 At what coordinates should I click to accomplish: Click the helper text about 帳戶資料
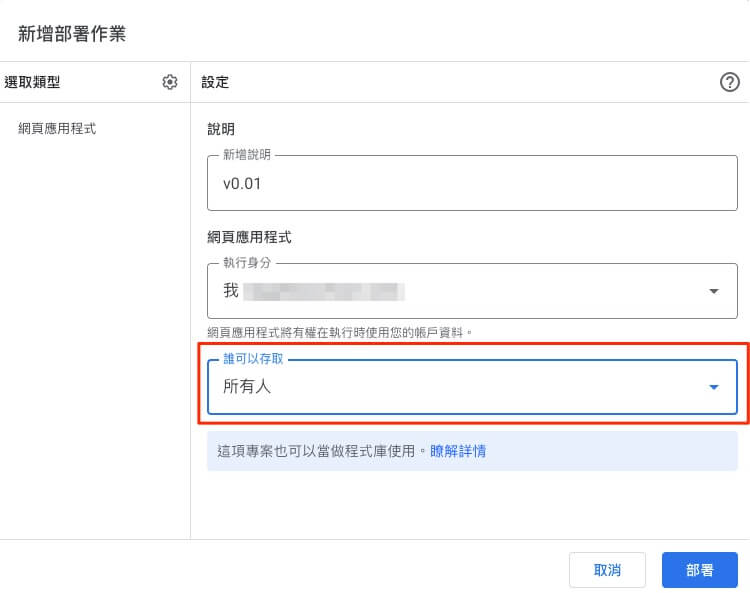click(x=339, y=331)
